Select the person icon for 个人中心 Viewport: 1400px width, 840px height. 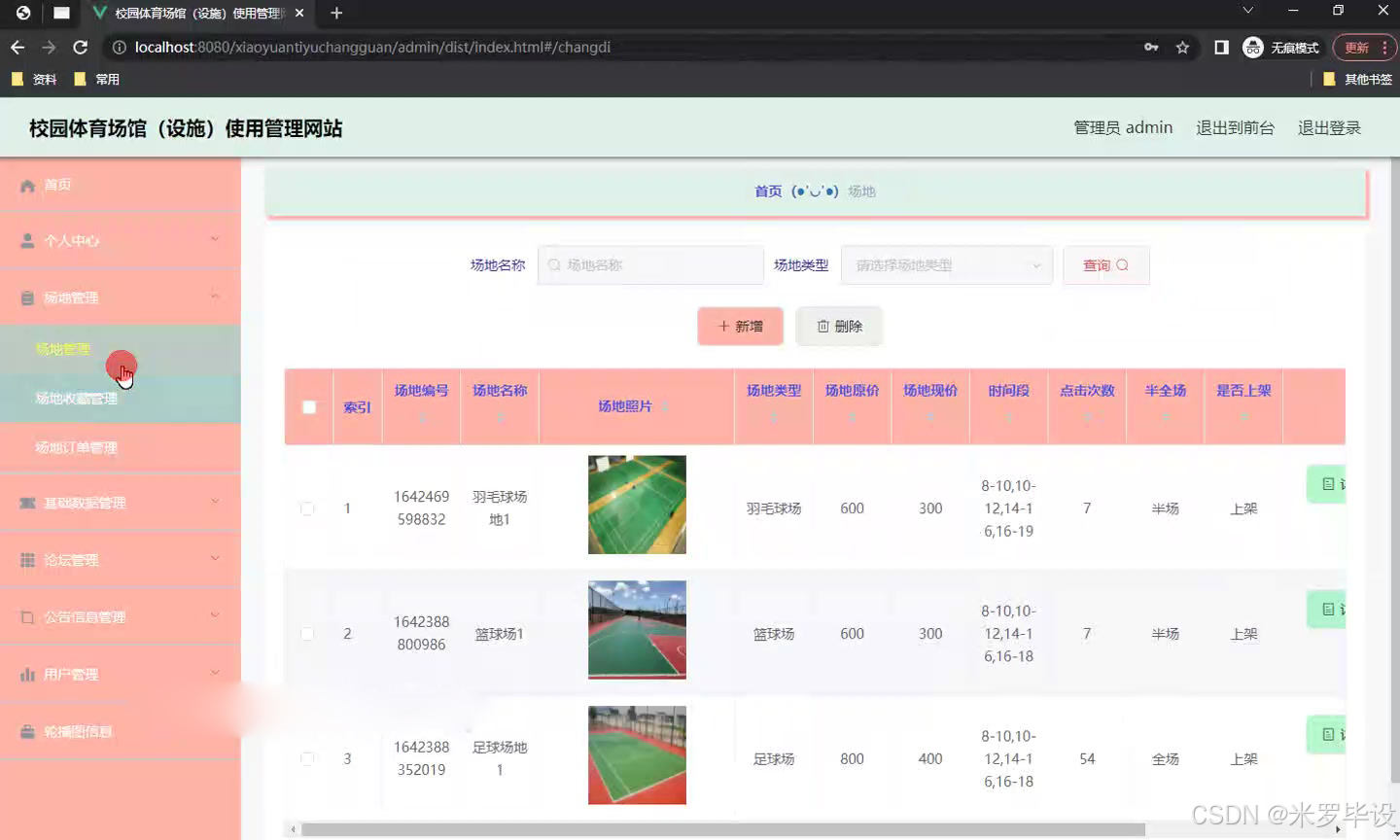(26, 239)
